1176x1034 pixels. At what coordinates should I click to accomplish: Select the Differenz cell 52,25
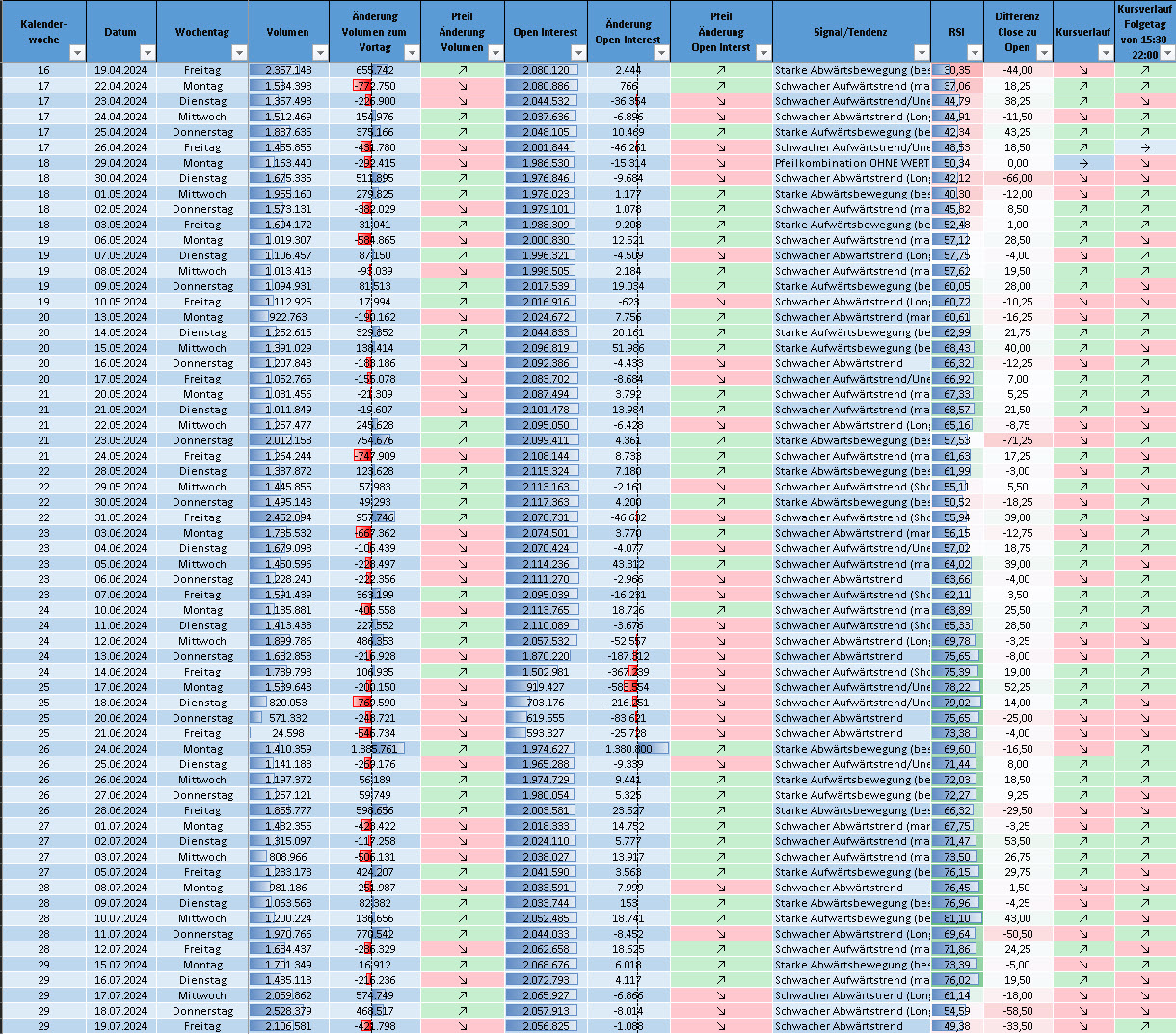click(1017, 687)
